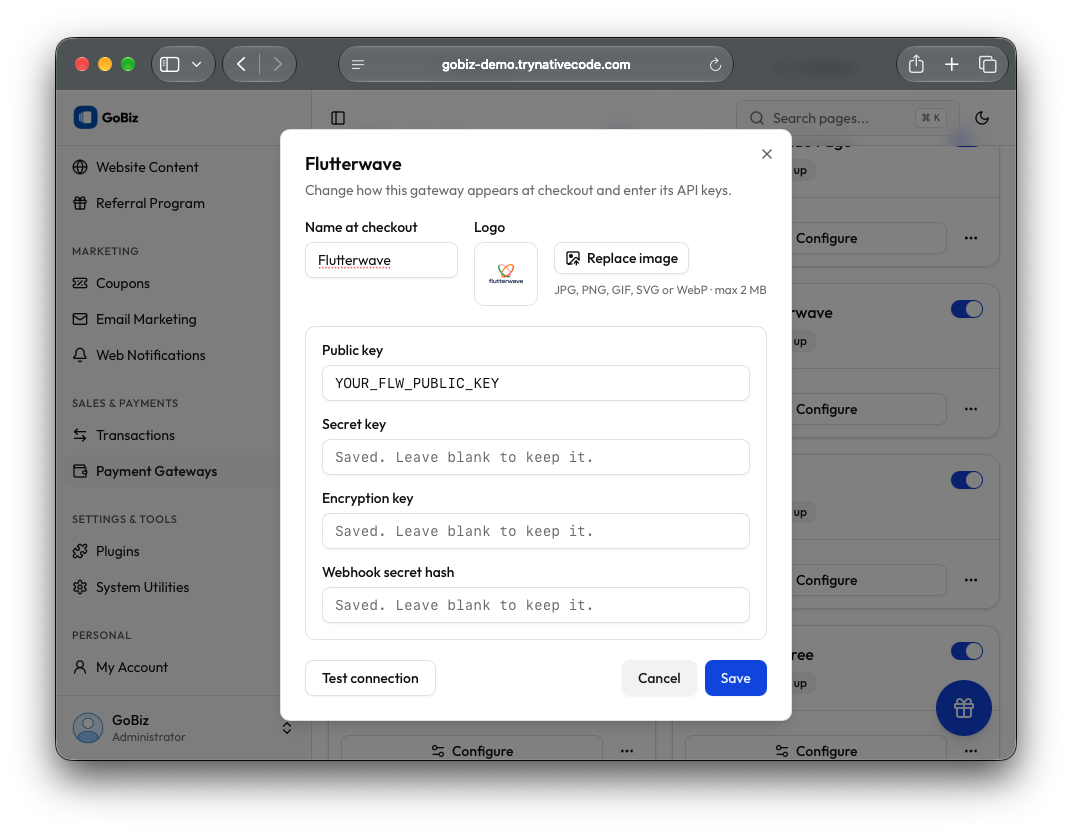Viewport: 1072px width, 834px height.
Task: Expand the GoBiz Administrator user menu
Action: pyautogui.click(x=286, y=728)
